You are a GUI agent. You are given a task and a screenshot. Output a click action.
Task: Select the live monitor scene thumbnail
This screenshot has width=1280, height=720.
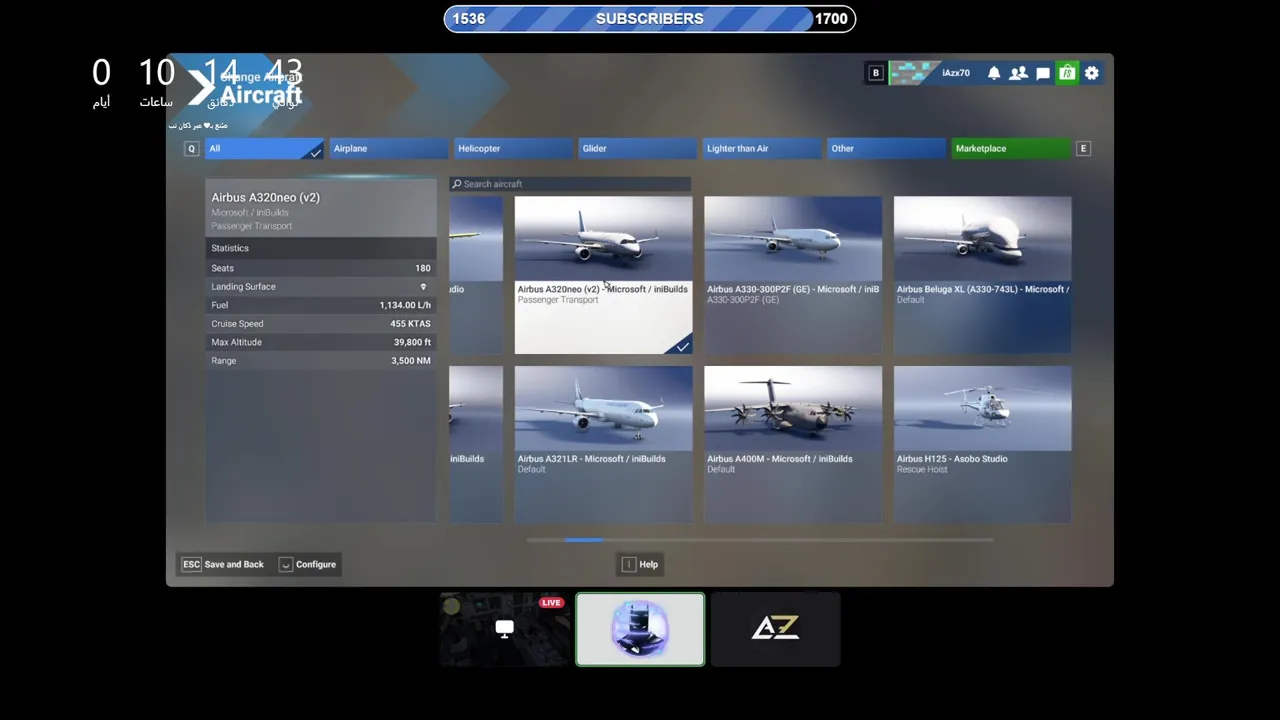pos(504,629)
